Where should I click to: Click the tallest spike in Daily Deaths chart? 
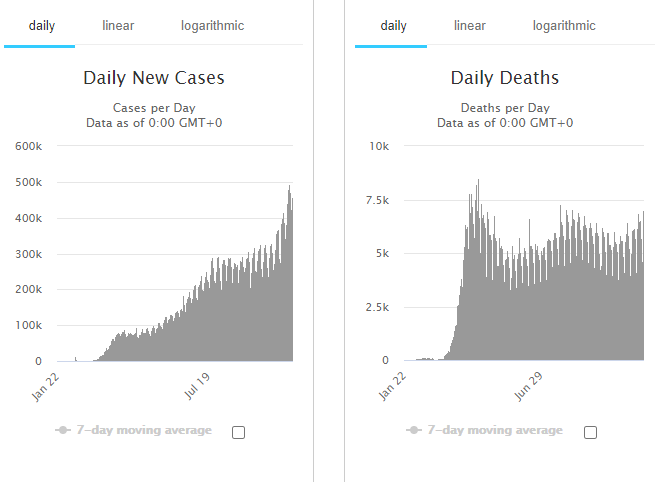click(x=478, y=270)
